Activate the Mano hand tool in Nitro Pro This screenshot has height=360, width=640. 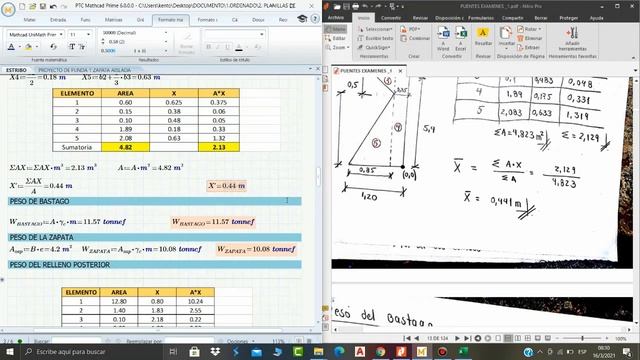tap(336, 29)
